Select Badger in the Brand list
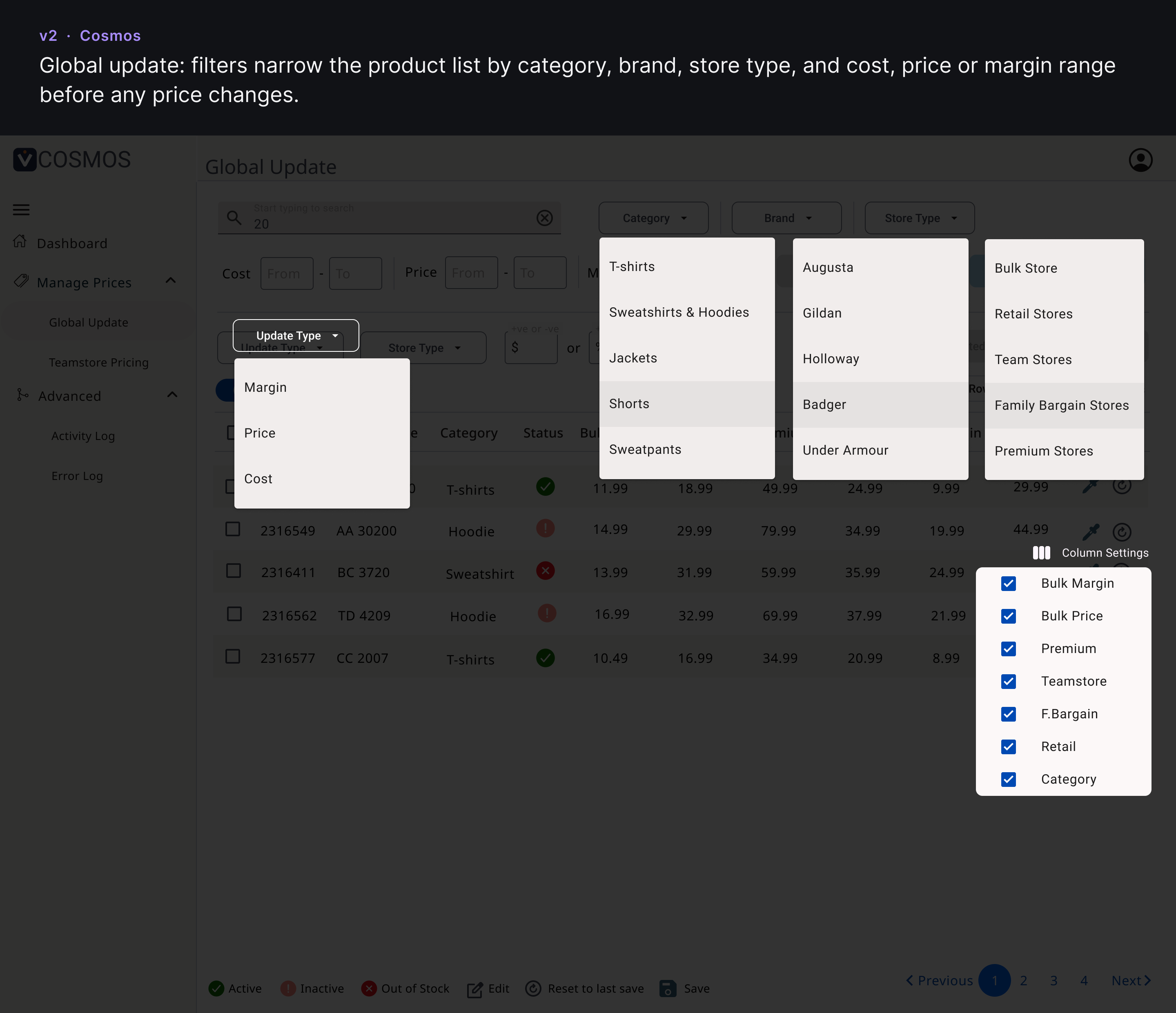Viewport: 1176px width, 1013px height. tap(880, 404)
